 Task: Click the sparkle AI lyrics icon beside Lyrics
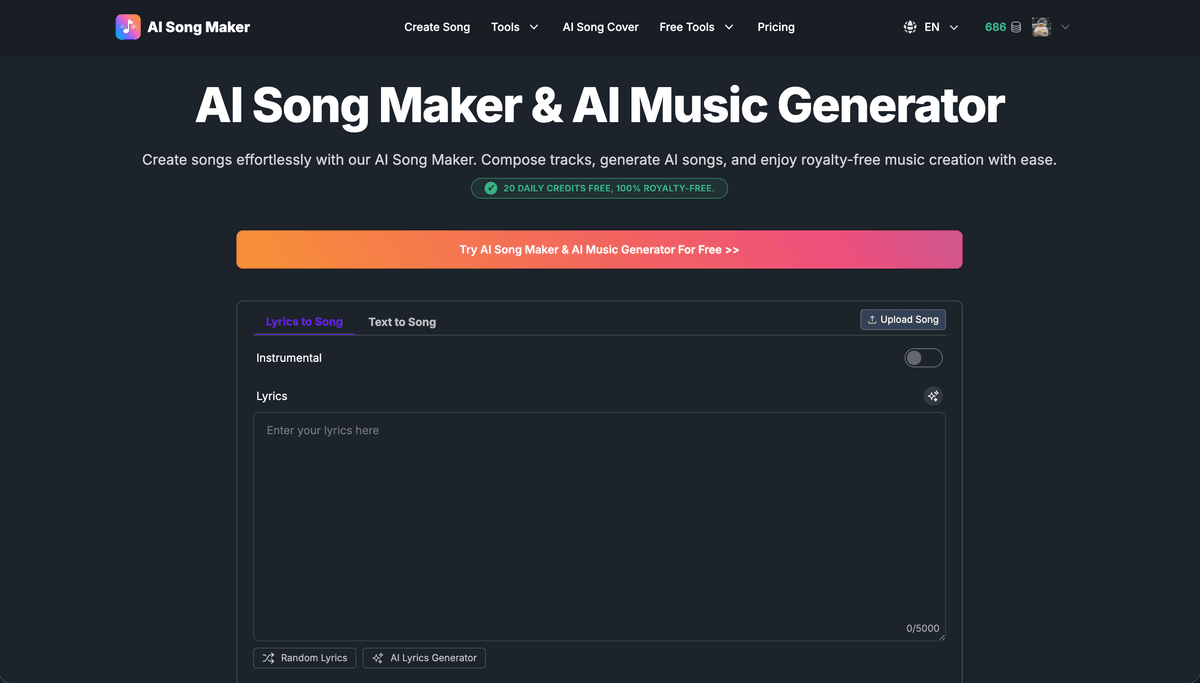tap(933, 396)
